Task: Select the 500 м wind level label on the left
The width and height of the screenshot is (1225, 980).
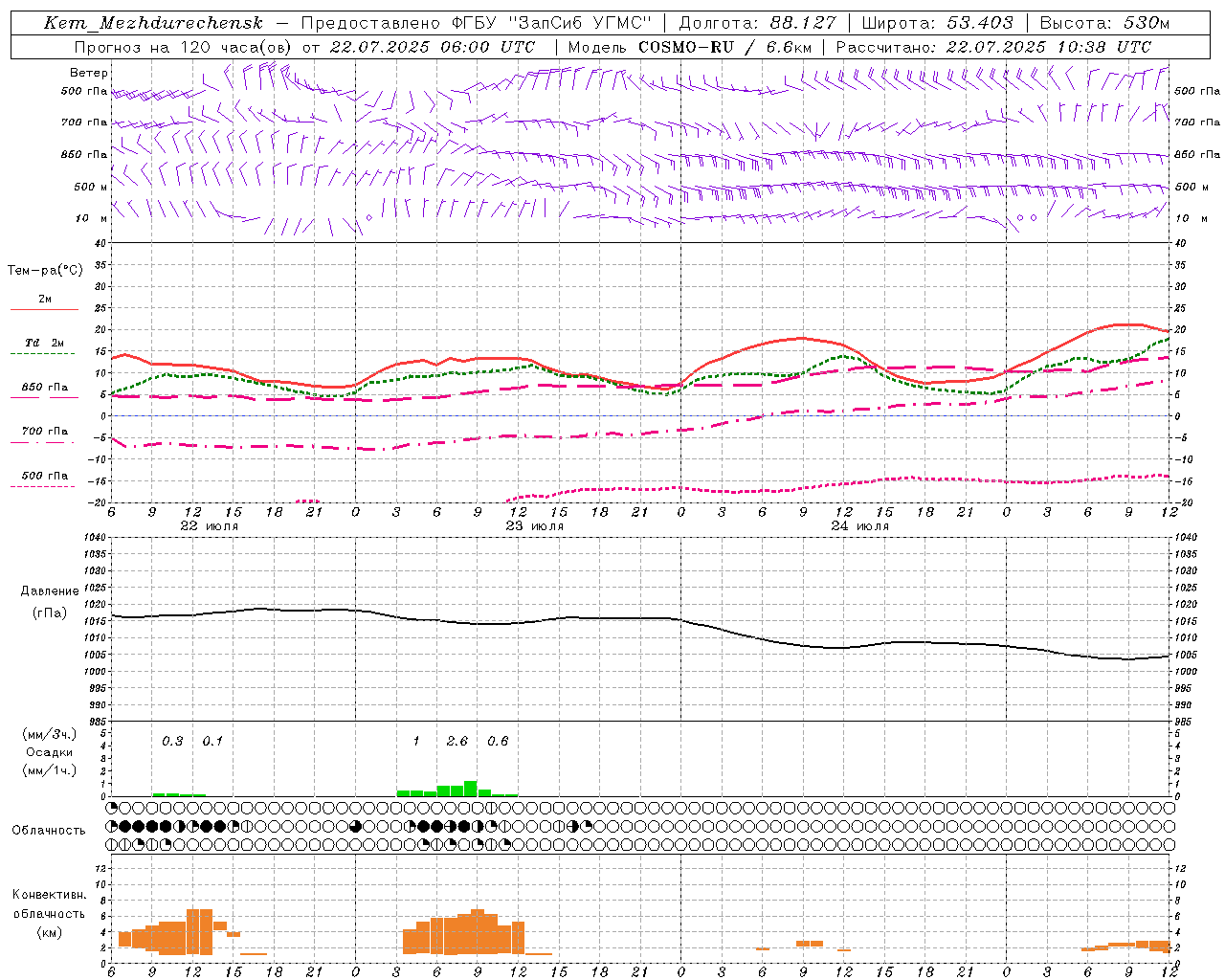Action: point(91,187)
